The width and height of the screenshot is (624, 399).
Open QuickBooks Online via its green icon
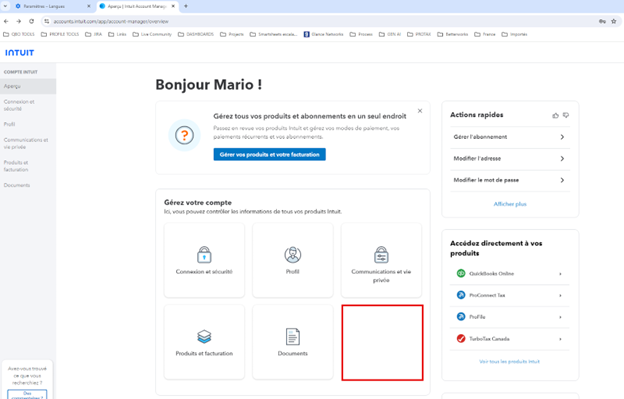461,273
